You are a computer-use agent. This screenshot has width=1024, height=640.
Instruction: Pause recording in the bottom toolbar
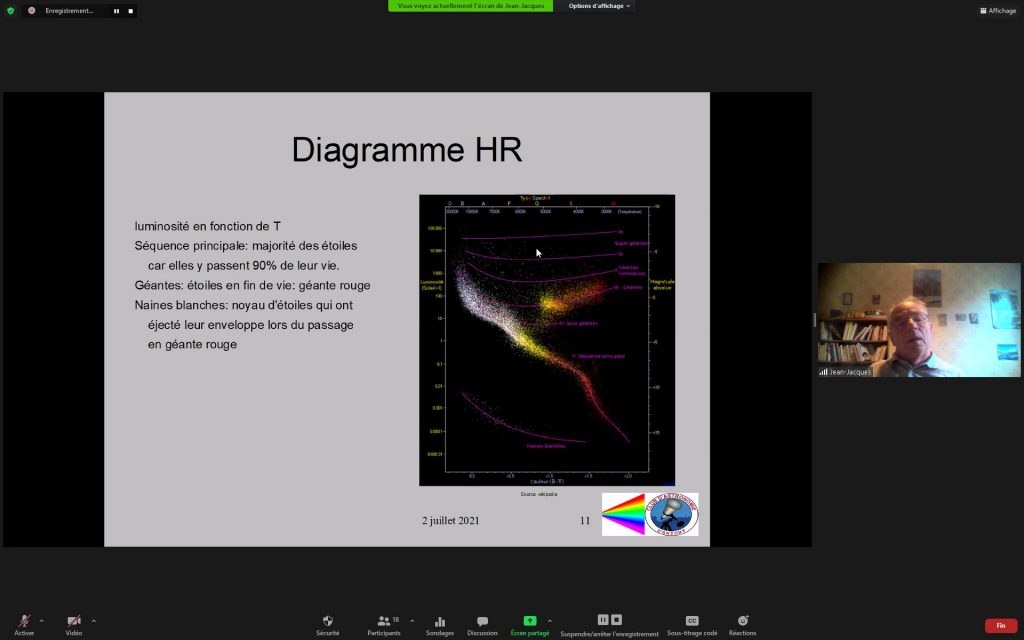click(x=603, y=620)
